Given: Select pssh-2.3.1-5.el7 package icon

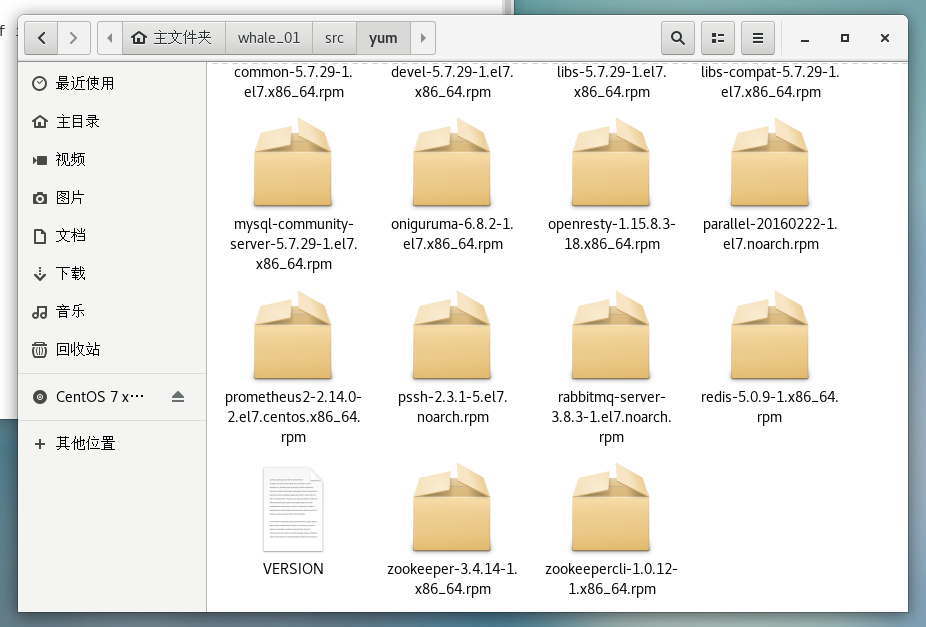Looking at the screenshot, I should (x=452, y=335).
